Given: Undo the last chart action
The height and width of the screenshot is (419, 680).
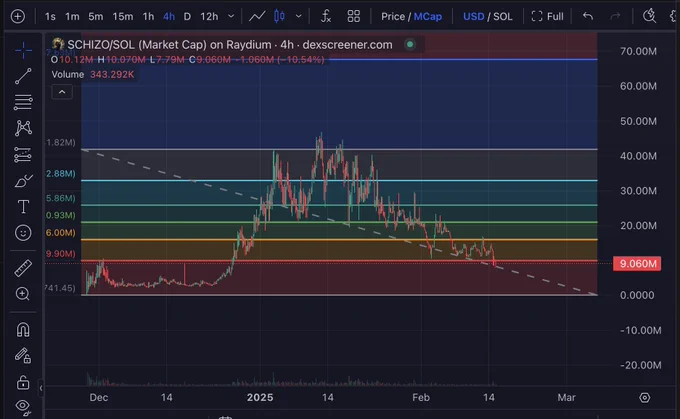Looking at the screenshot, I should tap(588, 16).
